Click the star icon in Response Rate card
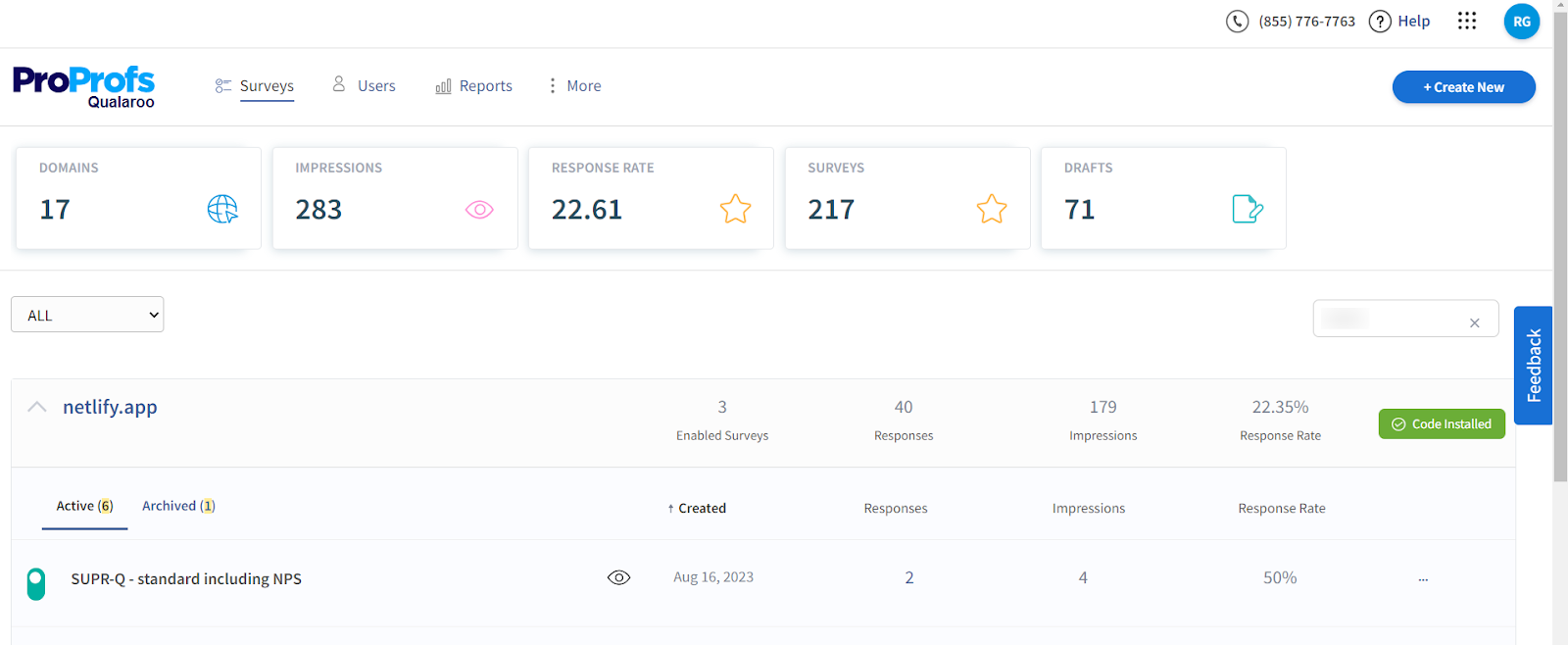The image size is (1568, 645). pos(735,209)
